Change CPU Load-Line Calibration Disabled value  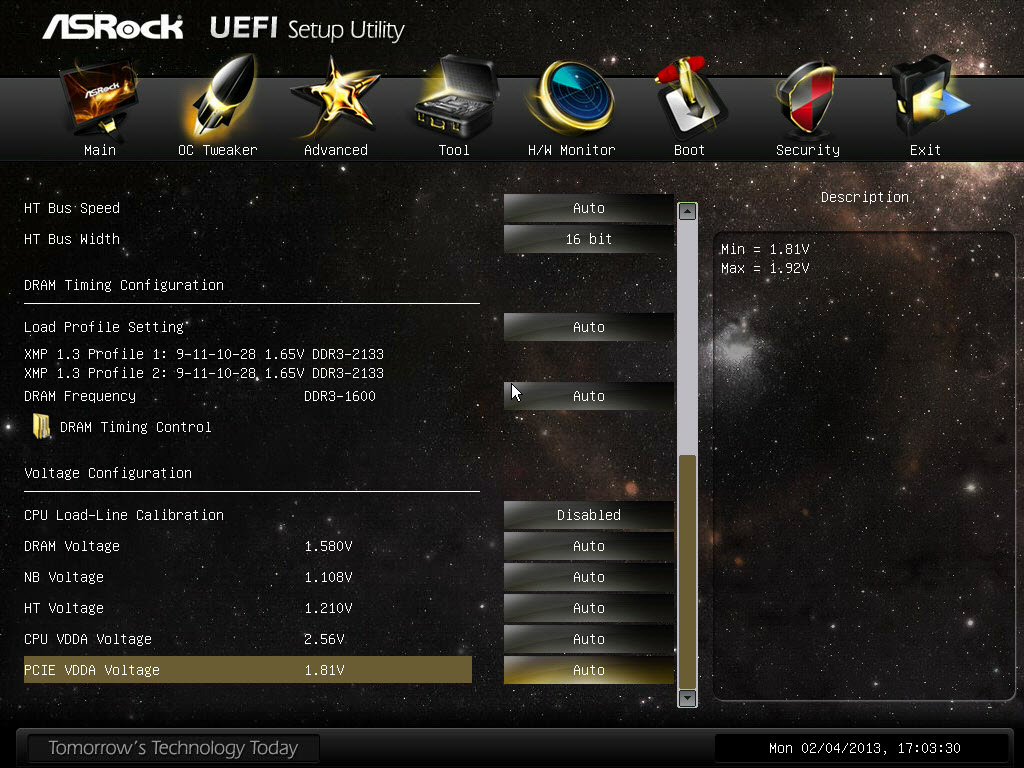tap(588, 515)
